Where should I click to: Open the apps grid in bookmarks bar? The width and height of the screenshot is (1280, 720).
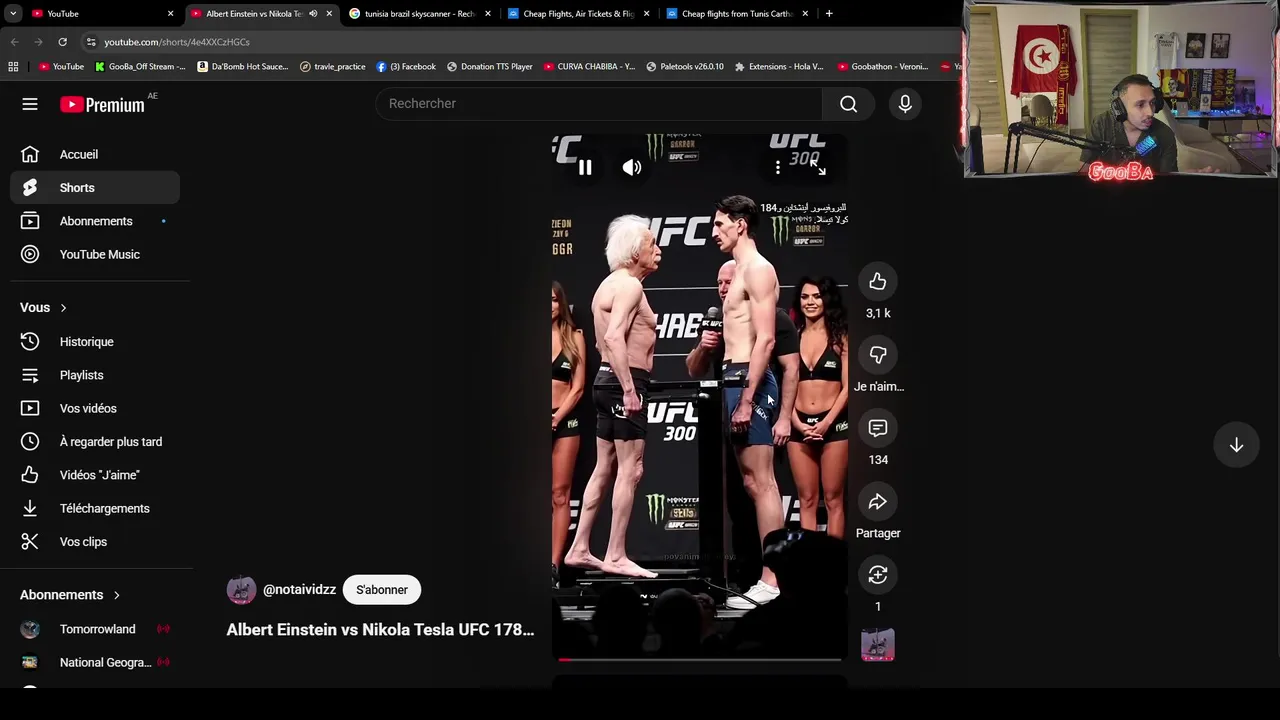13,67
